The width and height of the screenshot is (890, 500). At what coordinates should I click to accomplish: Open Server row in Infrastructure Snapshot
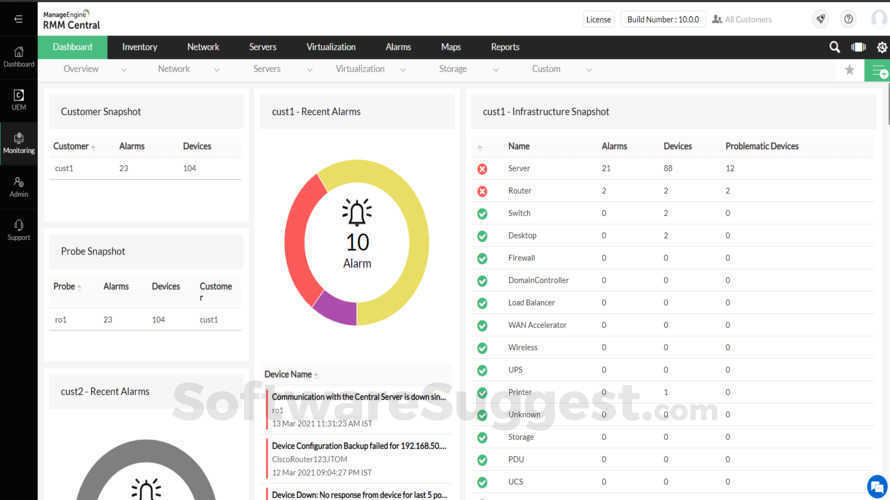coord(673,169)
